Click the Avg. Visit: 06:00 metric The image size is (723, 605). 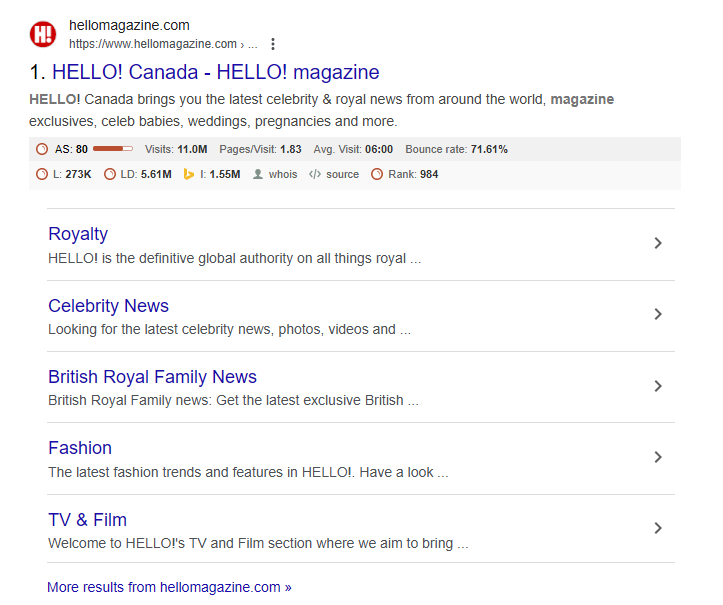pyautogui.click(x=353, y=149)
